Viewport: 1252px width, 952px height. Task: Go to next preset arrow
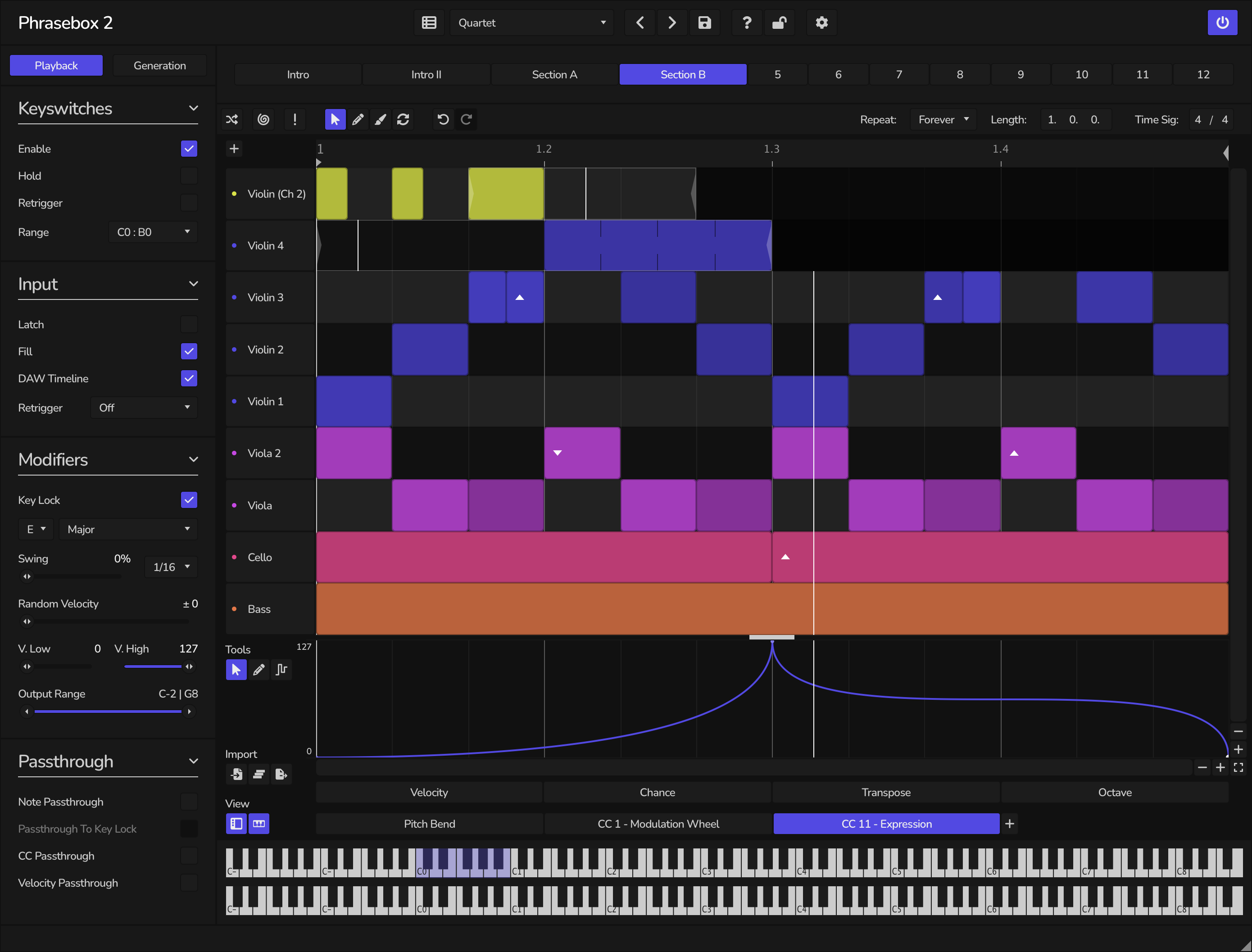pyautogui.click(x=672, y=23)
